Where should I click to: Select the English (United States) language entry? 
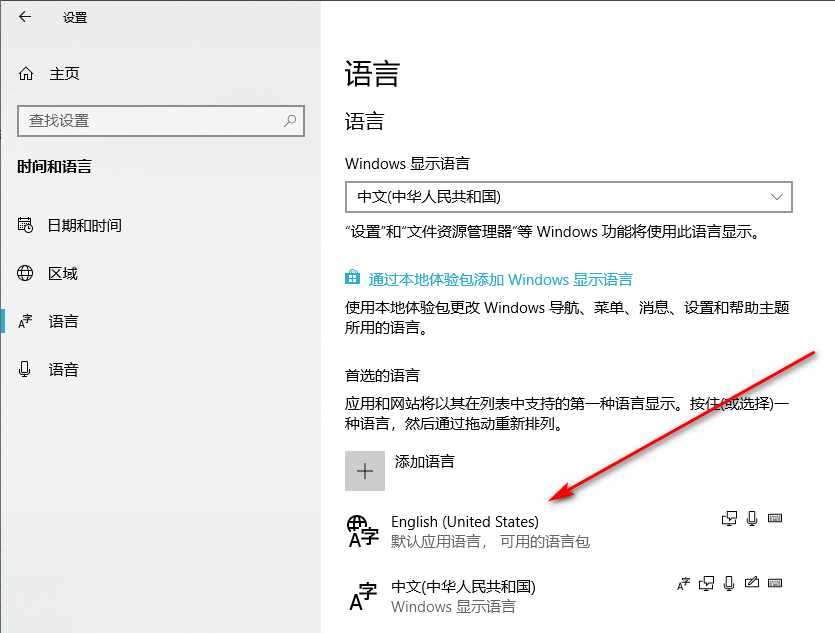pyautogui.click(x=567, y=531)
